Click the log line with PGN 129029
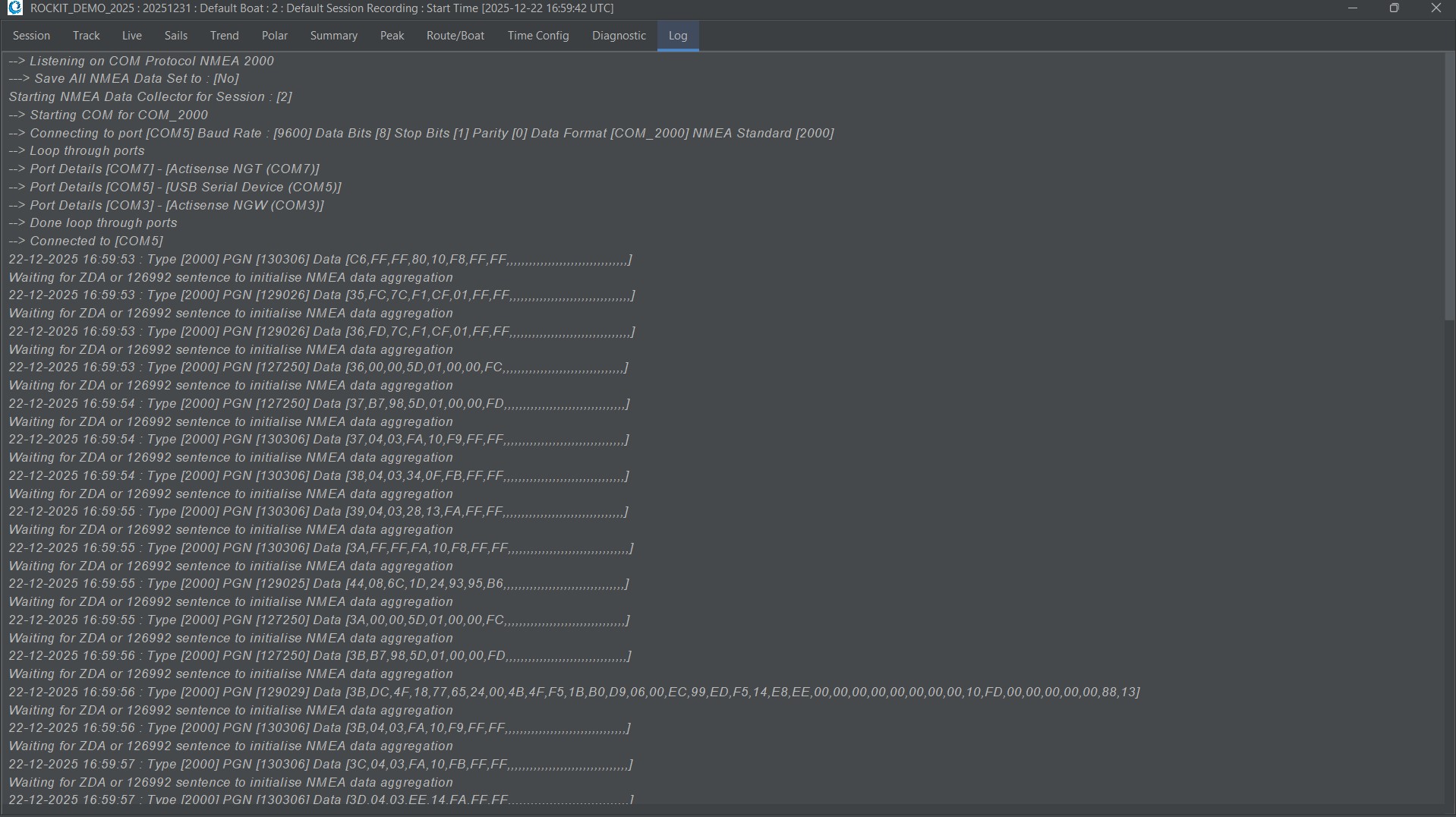Viewport: 1456px width, 817px height. pyautogui.click(x=573, y=692)
